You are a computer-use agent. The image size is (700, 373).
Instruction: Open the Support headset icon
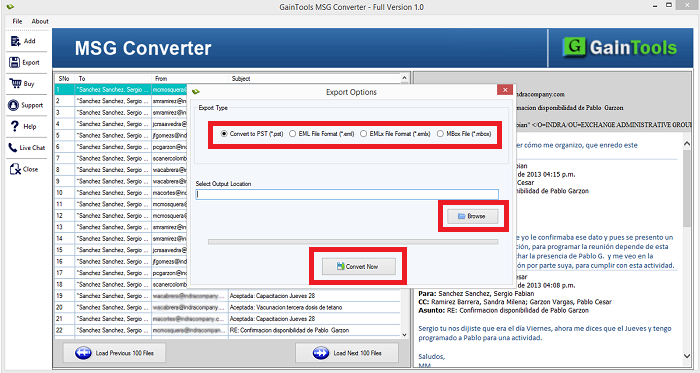(x=14, y=105)
